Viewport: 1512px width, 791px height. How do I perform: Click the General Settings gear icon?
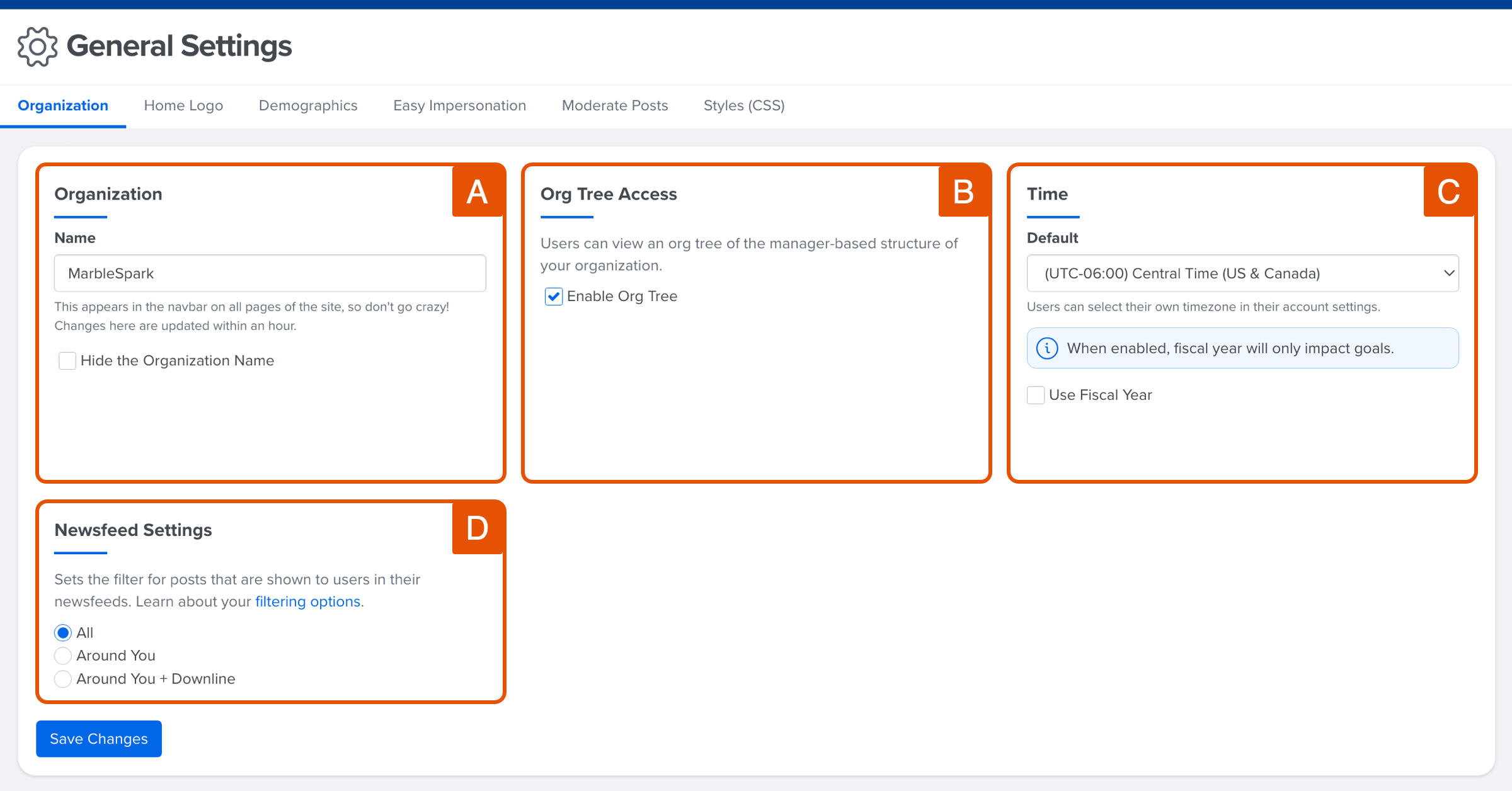(x=37, y=47)
